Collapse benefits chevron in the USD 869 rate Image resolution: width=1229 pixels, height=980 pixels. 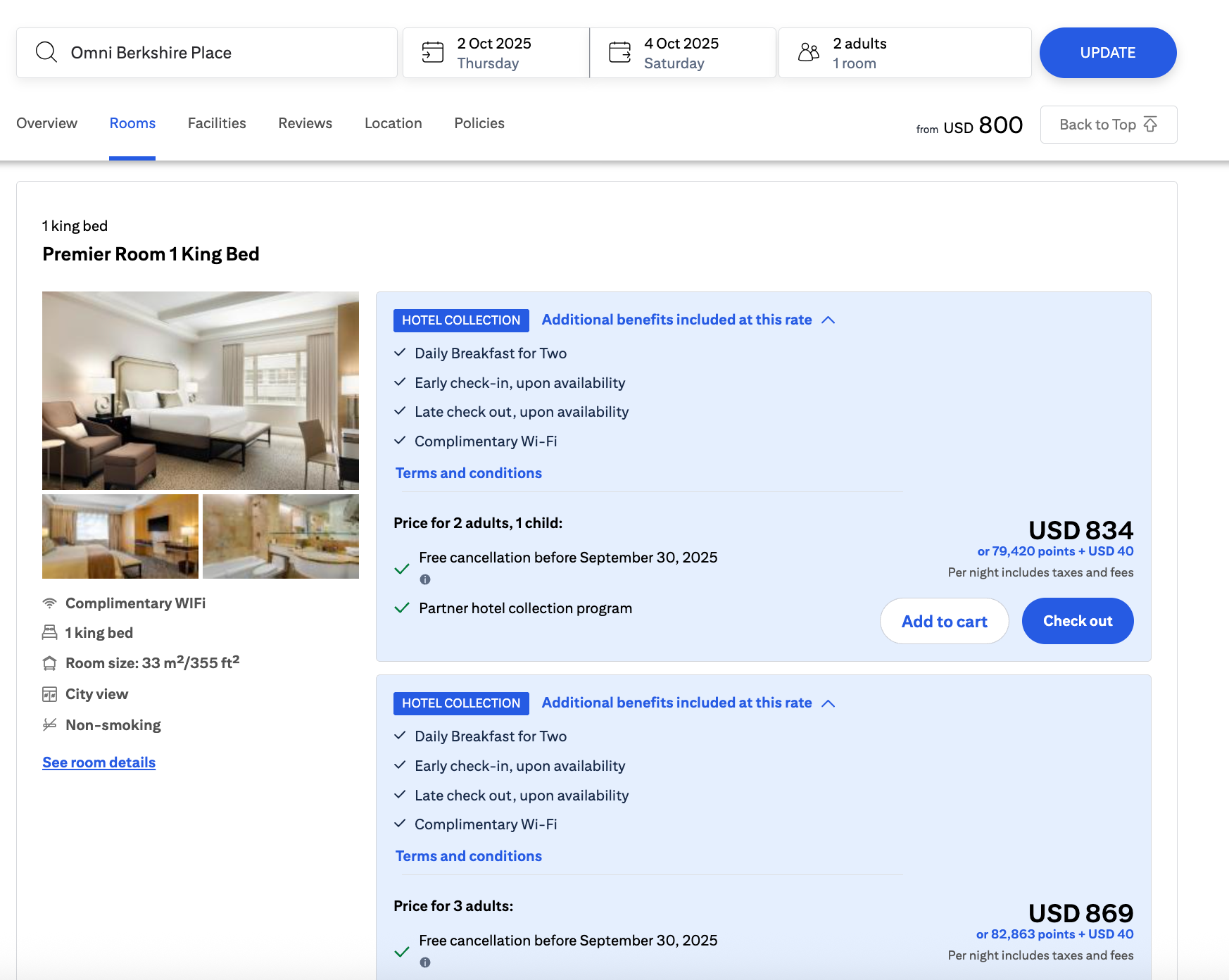[828, 703]
